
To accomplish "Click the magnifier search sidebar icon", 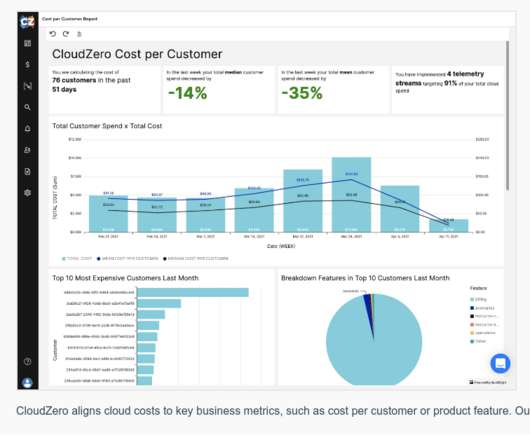I will click(28, 107).
